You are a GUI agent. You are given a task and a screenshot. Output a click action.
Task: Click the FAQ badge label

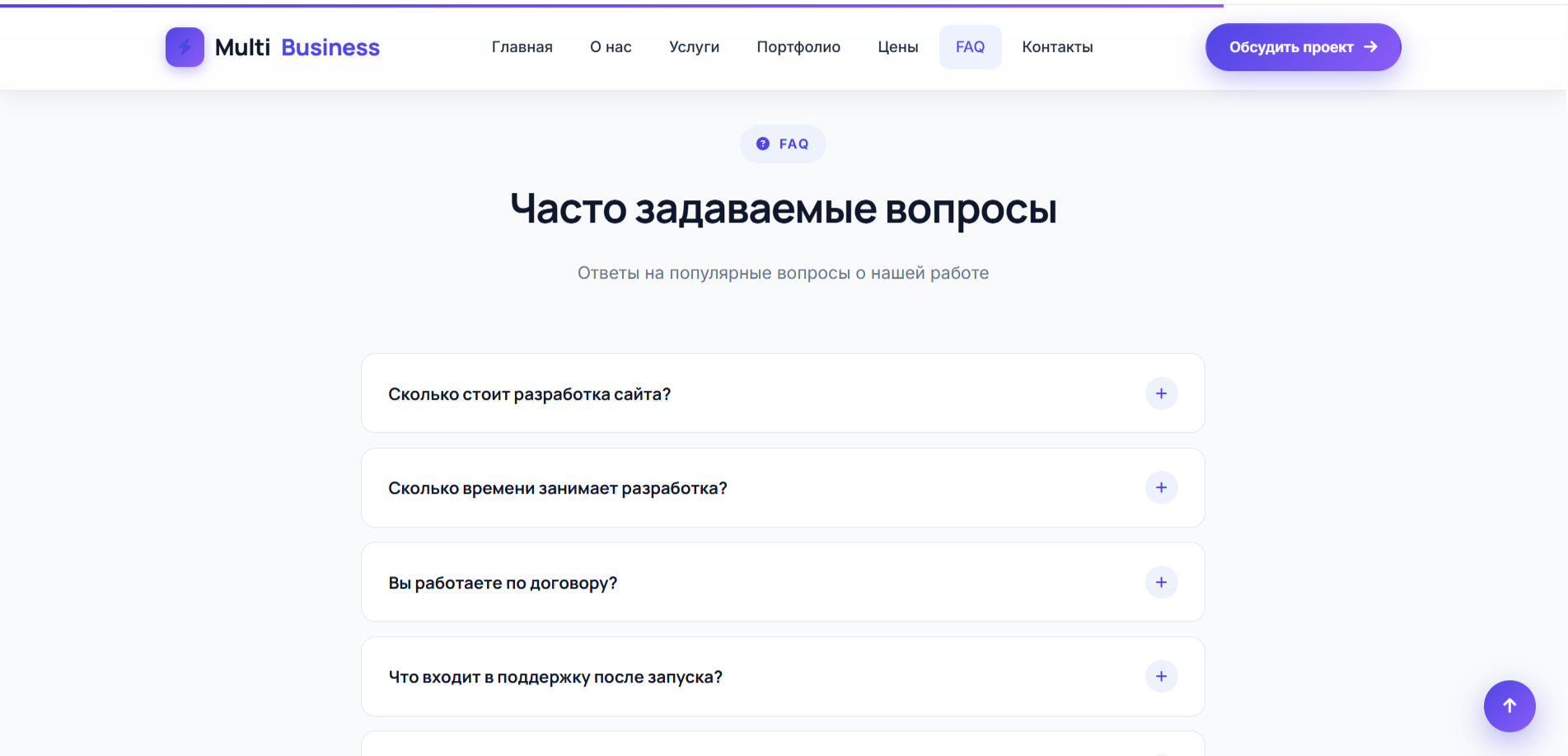pyautogui.click(x=794, y=143)
